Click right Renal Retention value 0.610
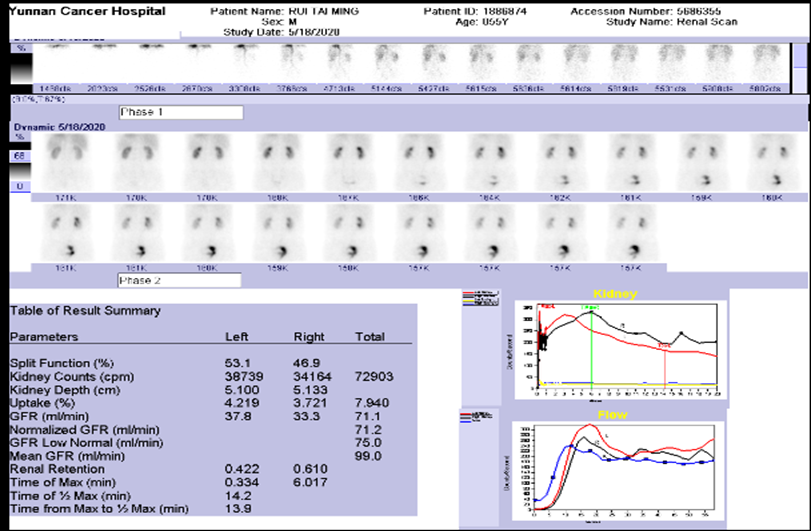The width and height of the screenshot is (811, 531). click(310, 469)
